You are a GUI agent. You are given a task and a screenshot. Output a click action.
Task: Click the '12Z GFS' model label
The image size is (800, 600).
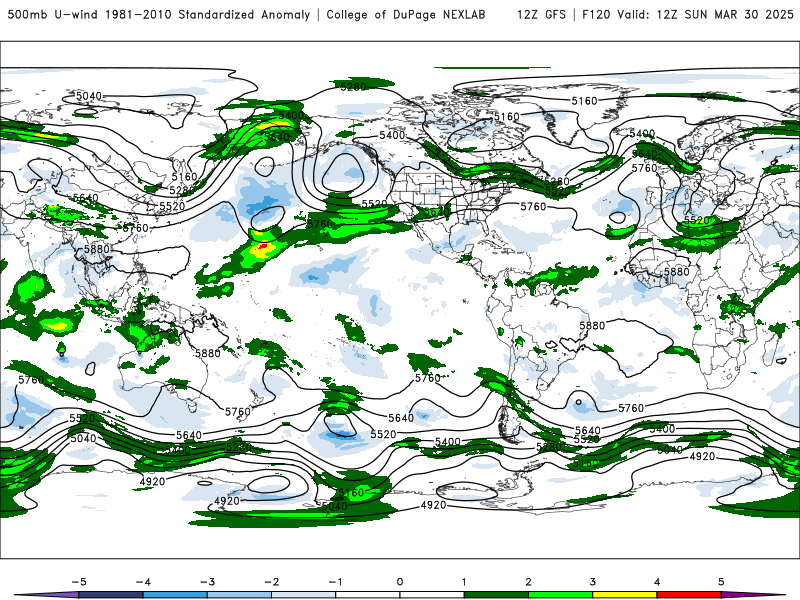[541, 14]
